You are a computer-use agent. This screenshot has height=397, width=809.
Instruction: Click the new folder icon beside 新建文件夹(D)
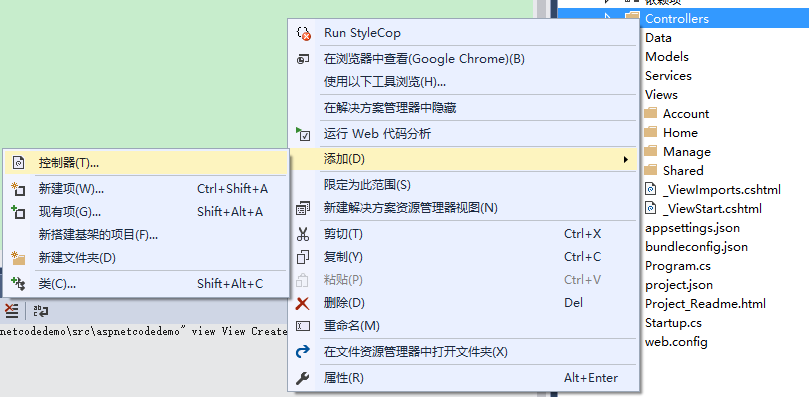click(x=18, y=258)
